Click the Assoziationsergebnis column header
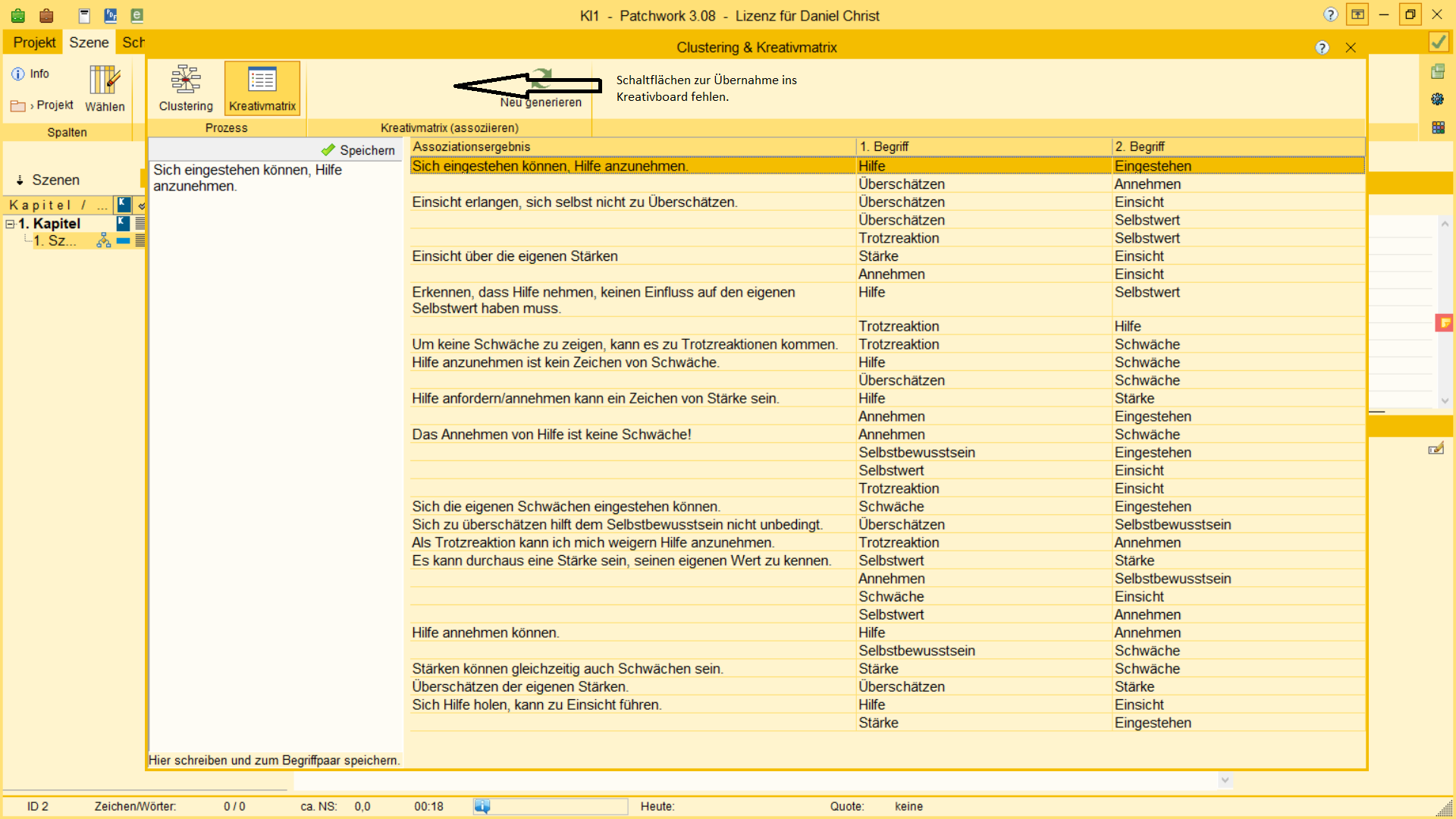Viewport: 1456px width, 819px height. click(632, 146)
